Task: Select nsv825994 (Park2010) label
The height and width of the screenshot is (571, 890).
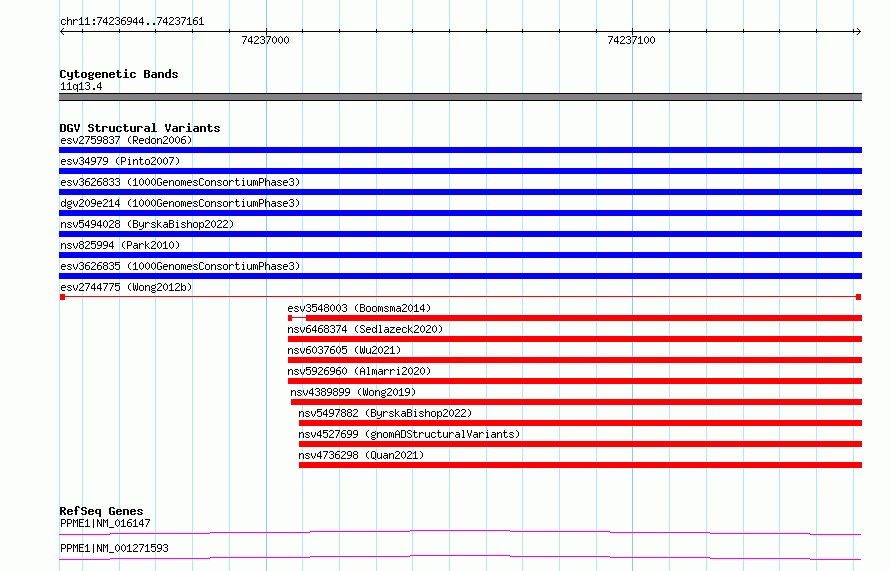Action: pyautogui.click(x=120, y=245)
